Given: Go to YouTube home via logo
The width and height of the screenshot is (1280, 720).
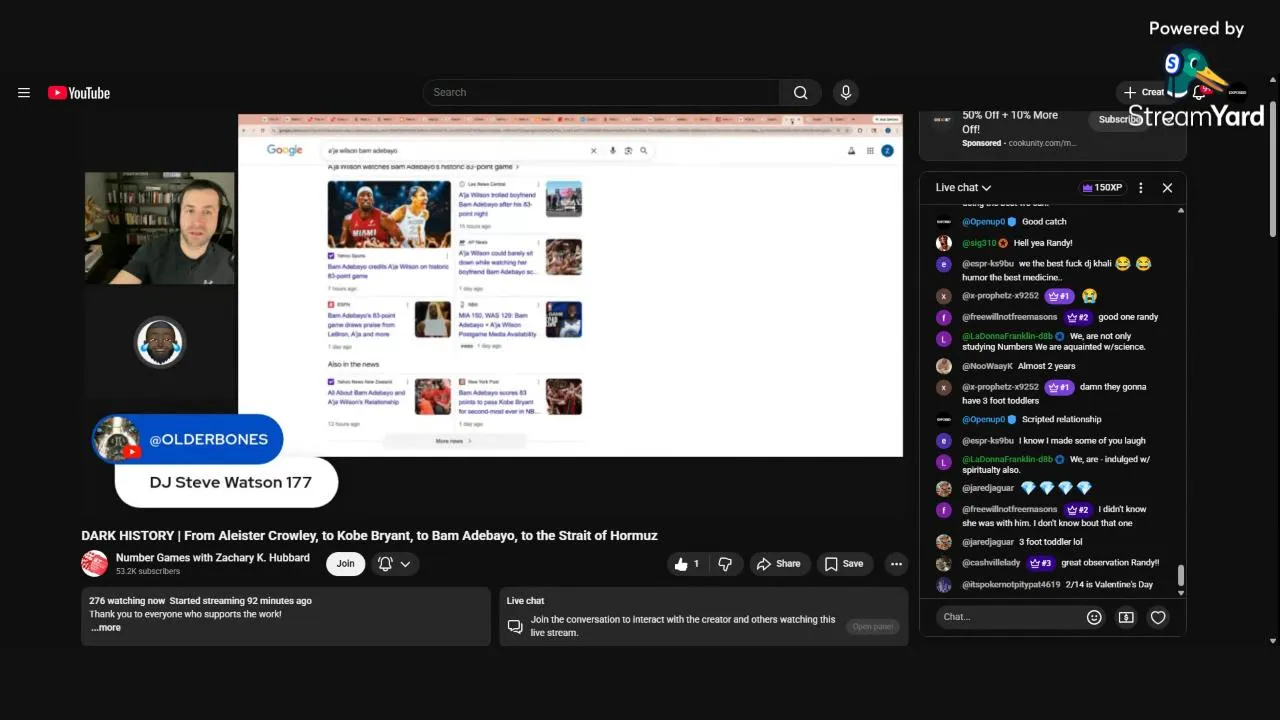Looking at the screenshot, I should 79,93.
